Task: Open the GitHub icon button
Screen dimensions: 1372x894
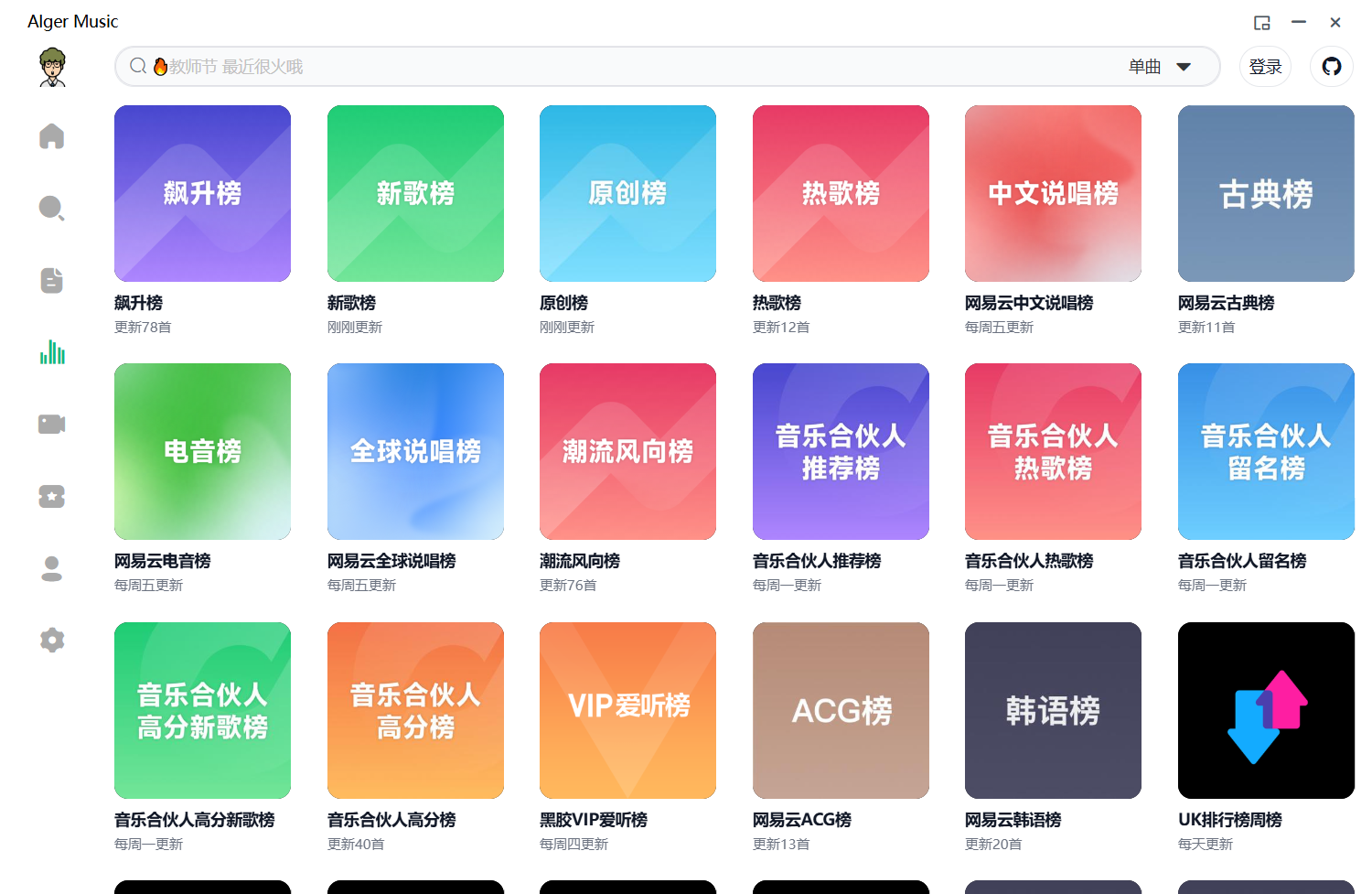Action: [x=1332, y=67]
